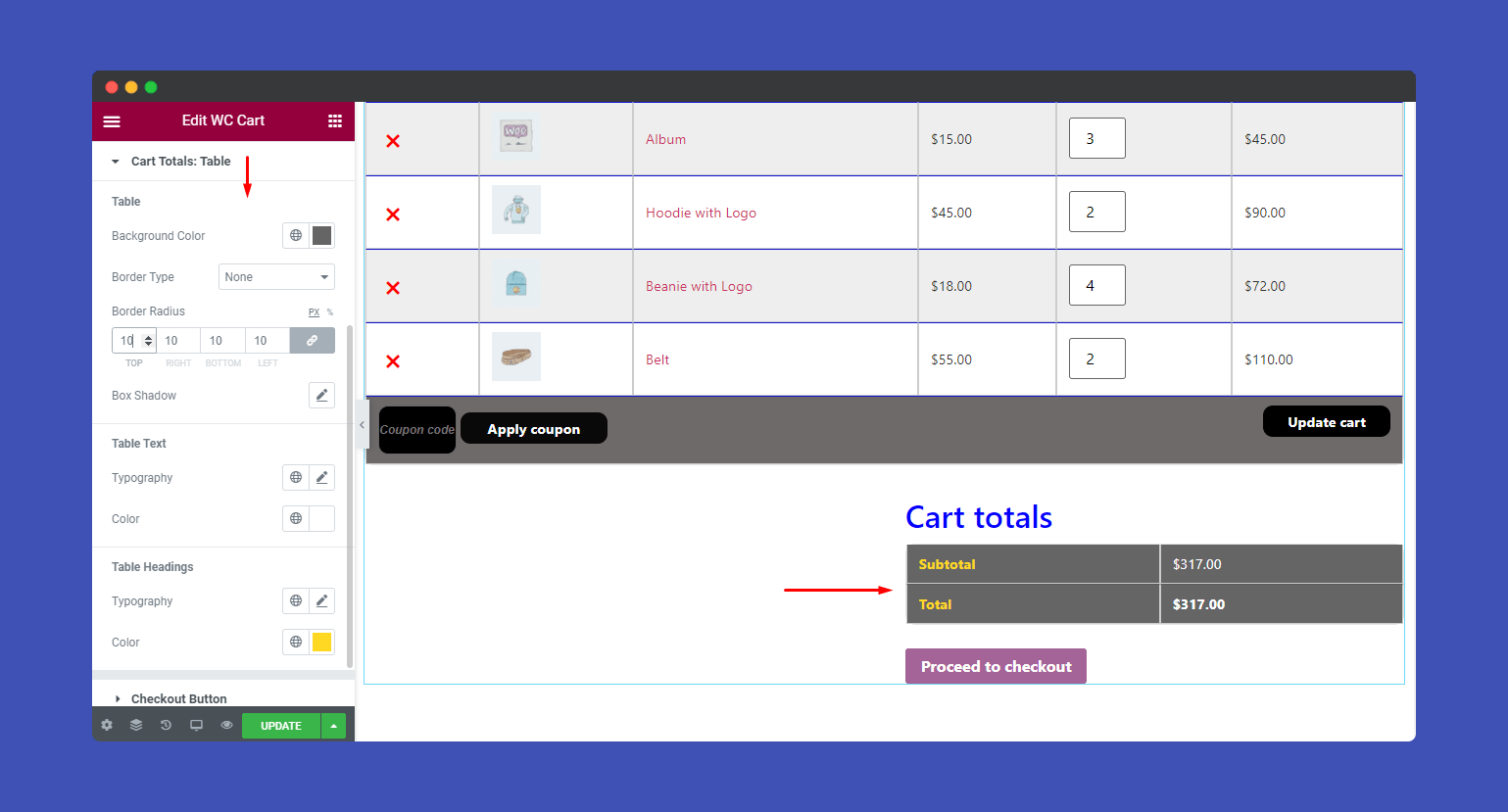Remove Hoodie with Logo from cart

393,215
